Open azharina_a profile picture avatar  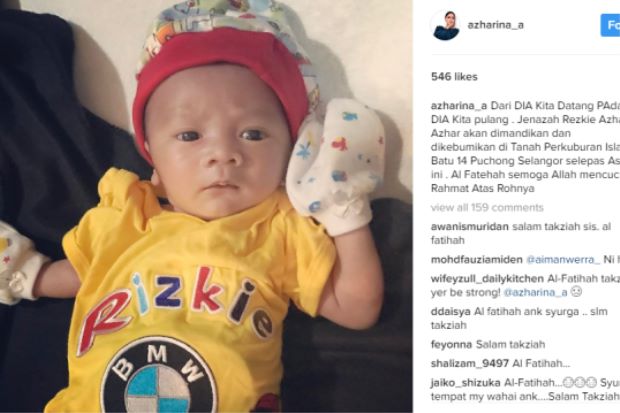446,25
